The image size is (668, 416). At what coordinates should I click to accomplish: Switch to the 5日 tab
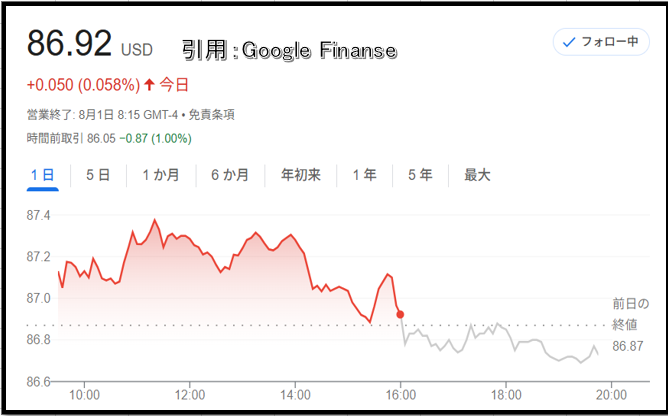point(98,175)
